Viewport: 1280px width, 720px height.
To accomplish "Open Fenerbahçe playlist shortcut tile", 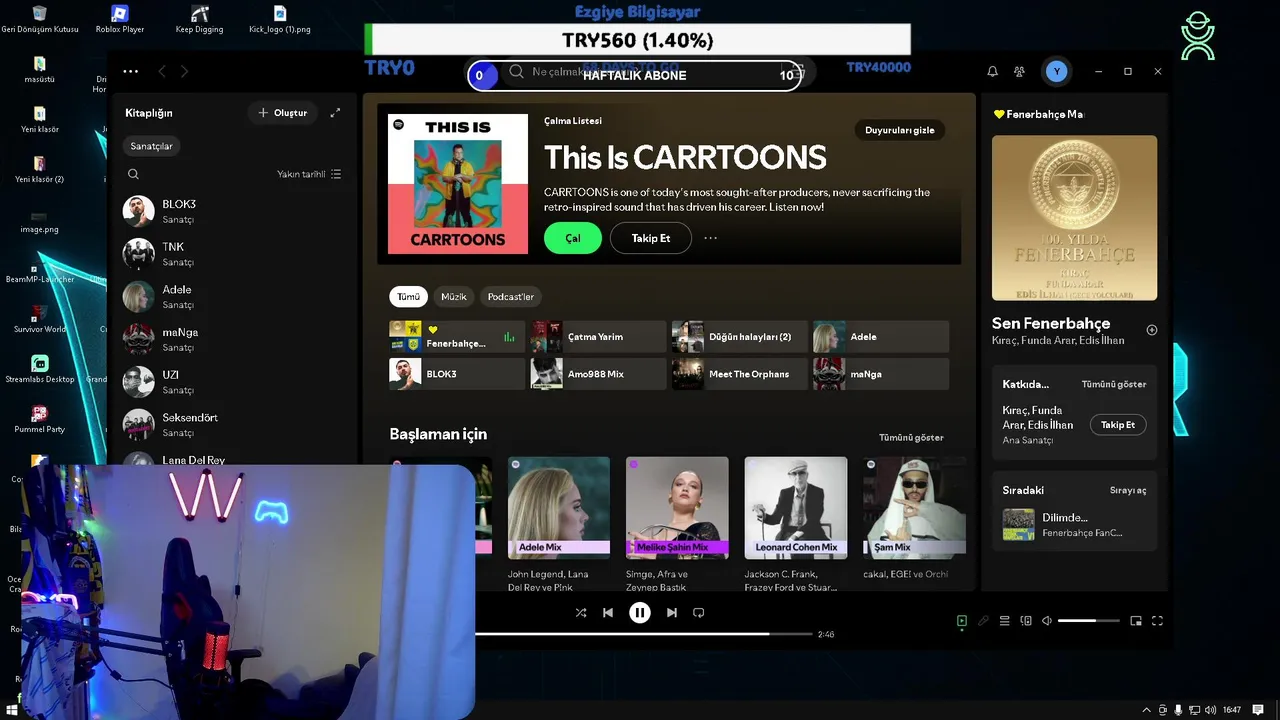I will (x=457, y=337).
